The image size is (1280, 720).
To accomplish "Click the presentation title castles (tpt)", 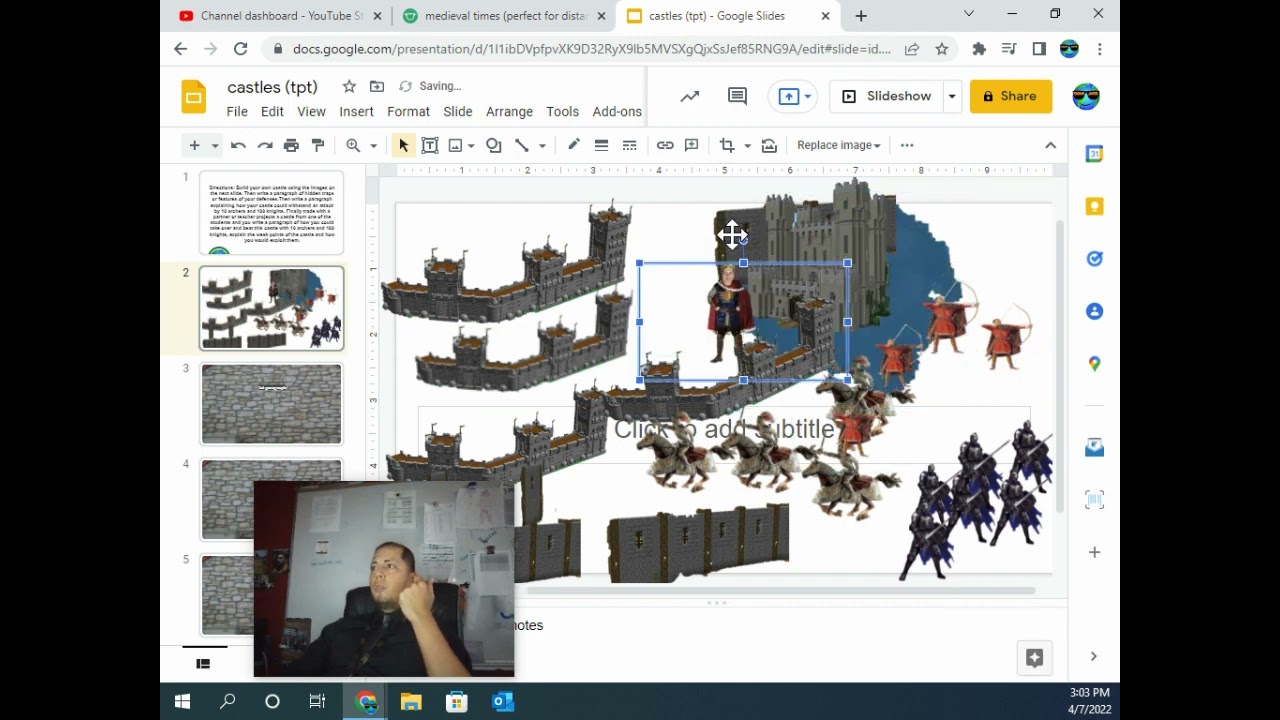I will coord(272,87).
